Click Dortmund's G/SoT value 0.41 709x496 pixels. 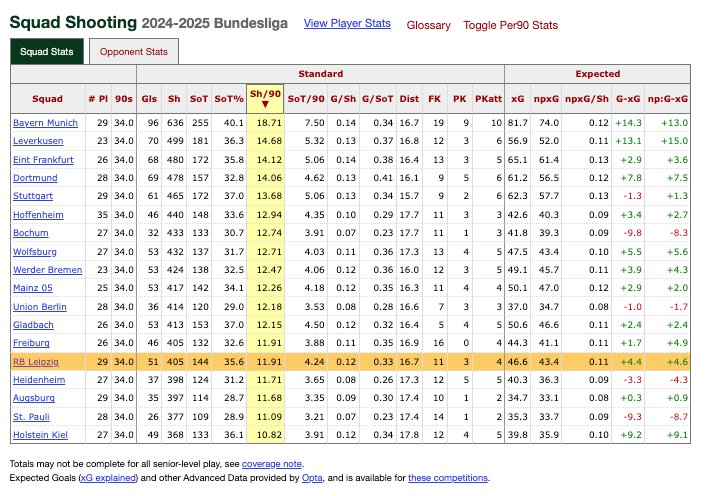point(383,178)
